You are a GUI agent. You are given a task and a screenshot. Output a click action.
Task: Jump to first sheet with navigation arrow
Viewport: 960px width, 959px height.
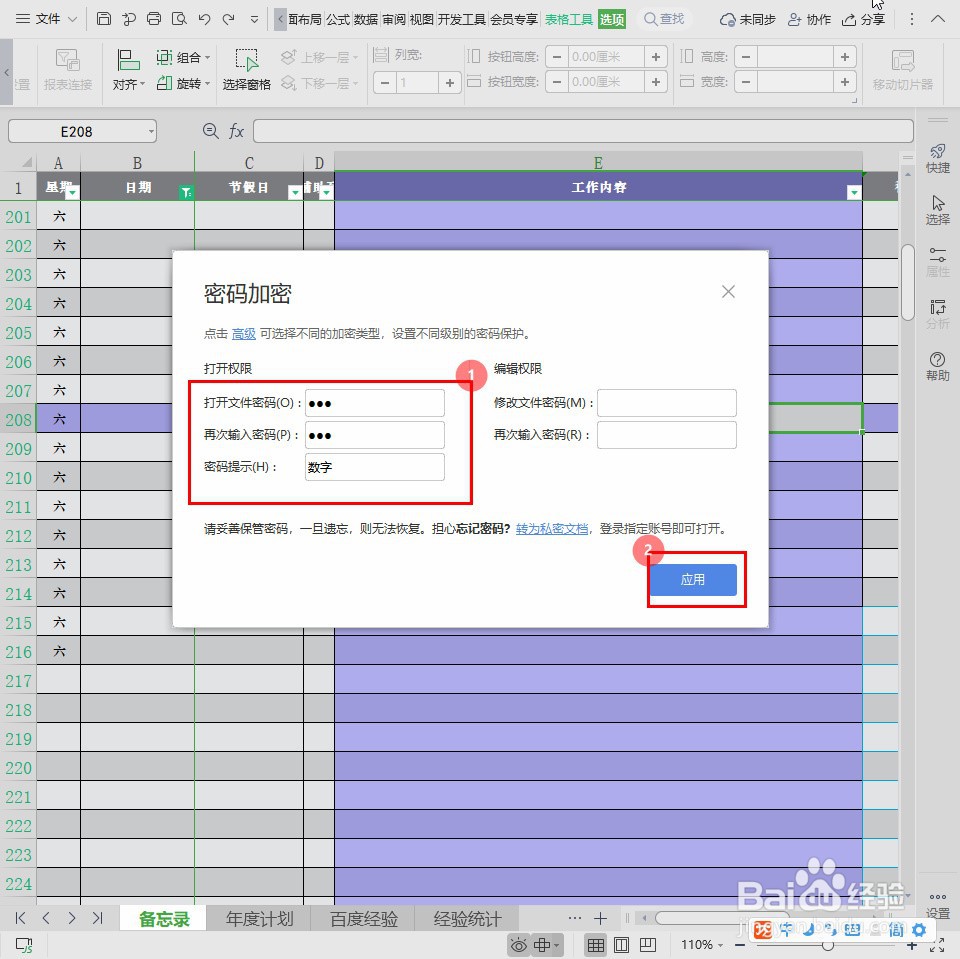[x=20, y=918]
